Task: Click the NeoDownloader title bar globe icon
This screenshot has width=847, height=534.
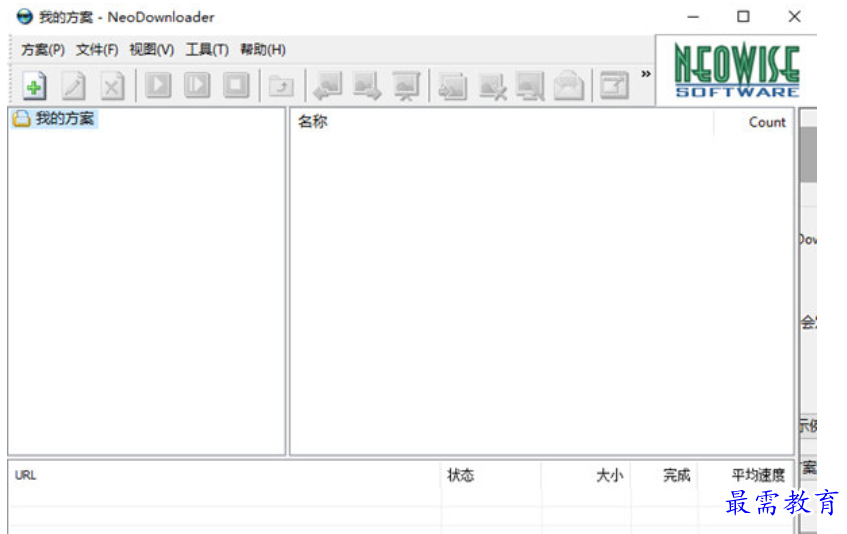Action: tap(24, 17)
